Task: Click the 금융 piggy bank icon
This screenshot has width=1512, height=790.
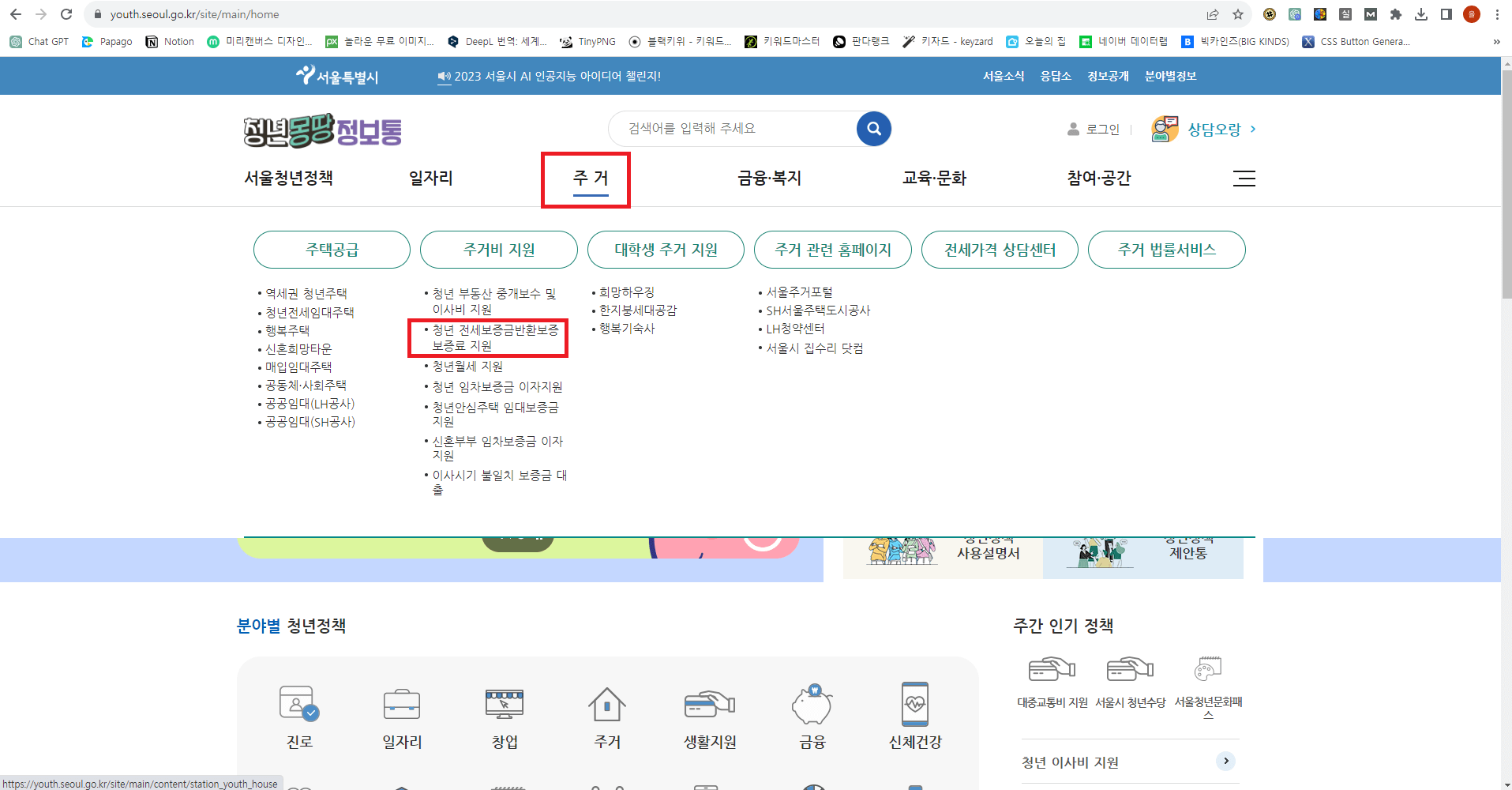Action: tap(811, 704)
